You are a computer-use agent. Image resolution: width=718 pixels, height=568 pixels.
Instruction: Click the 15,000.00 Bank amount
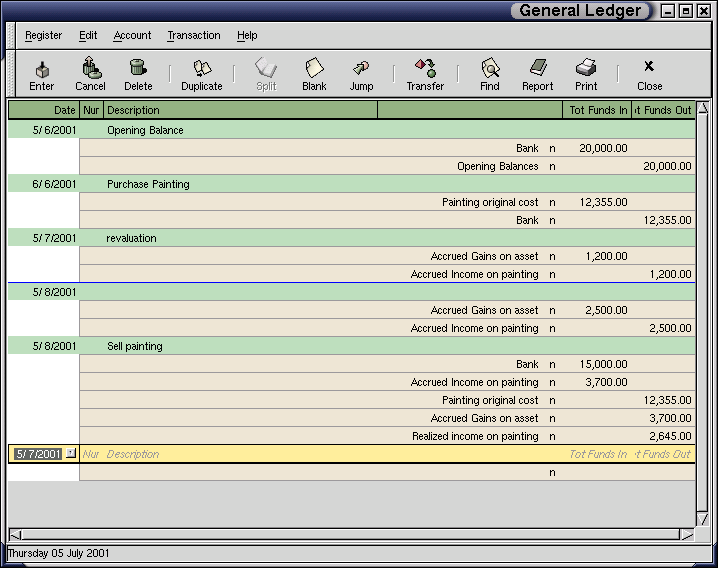[x=603, y=365]
